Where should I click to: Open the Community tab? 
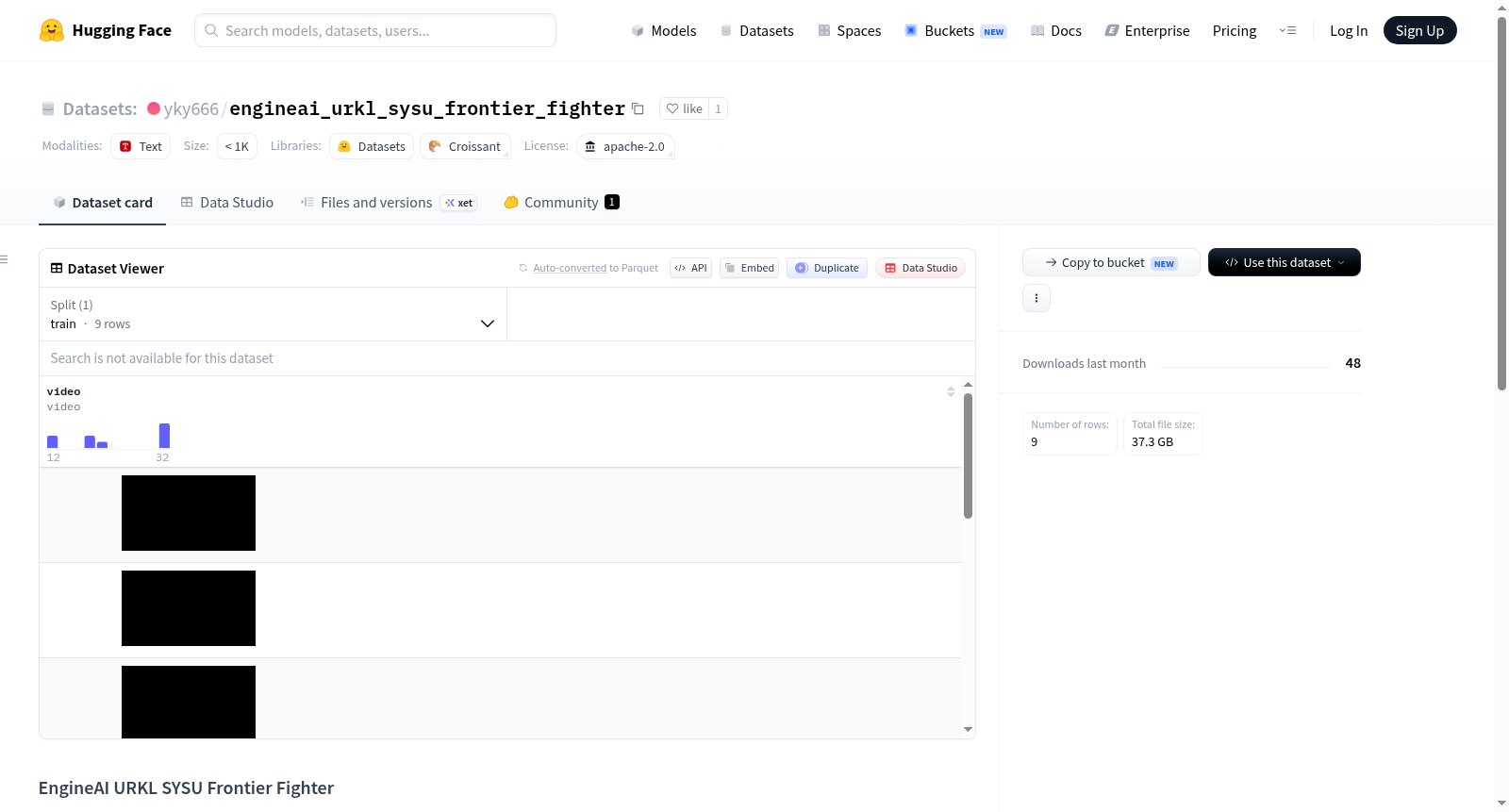tap(561, 203)
